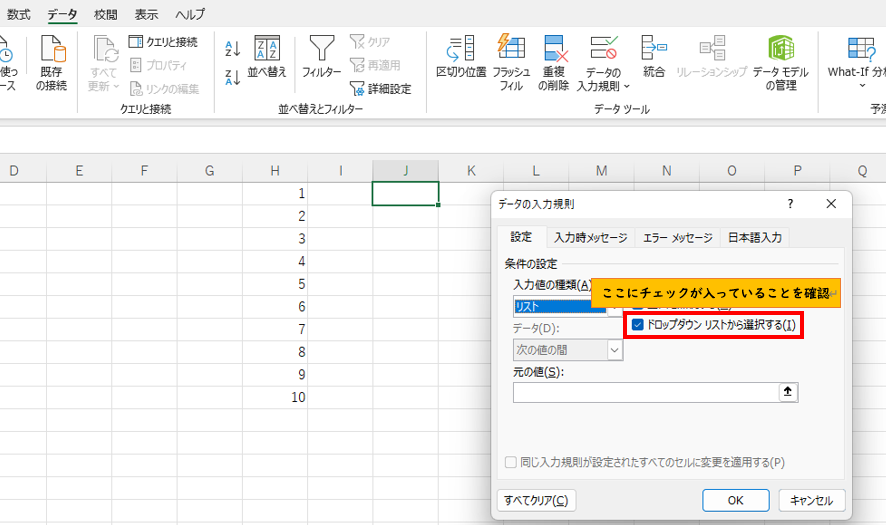
Task: Click the 区切り位置 (Text to Columns) icon
Action: tap(461, 49)
